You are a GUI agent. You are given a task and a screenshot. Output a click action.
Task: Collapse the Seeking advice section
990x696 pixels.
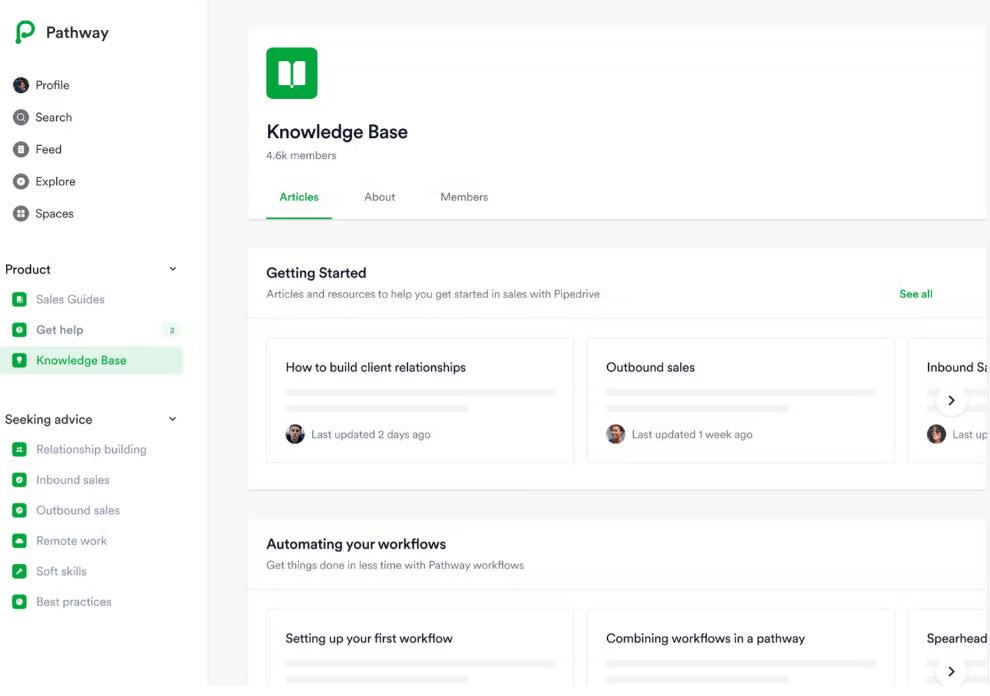[170, 418]
